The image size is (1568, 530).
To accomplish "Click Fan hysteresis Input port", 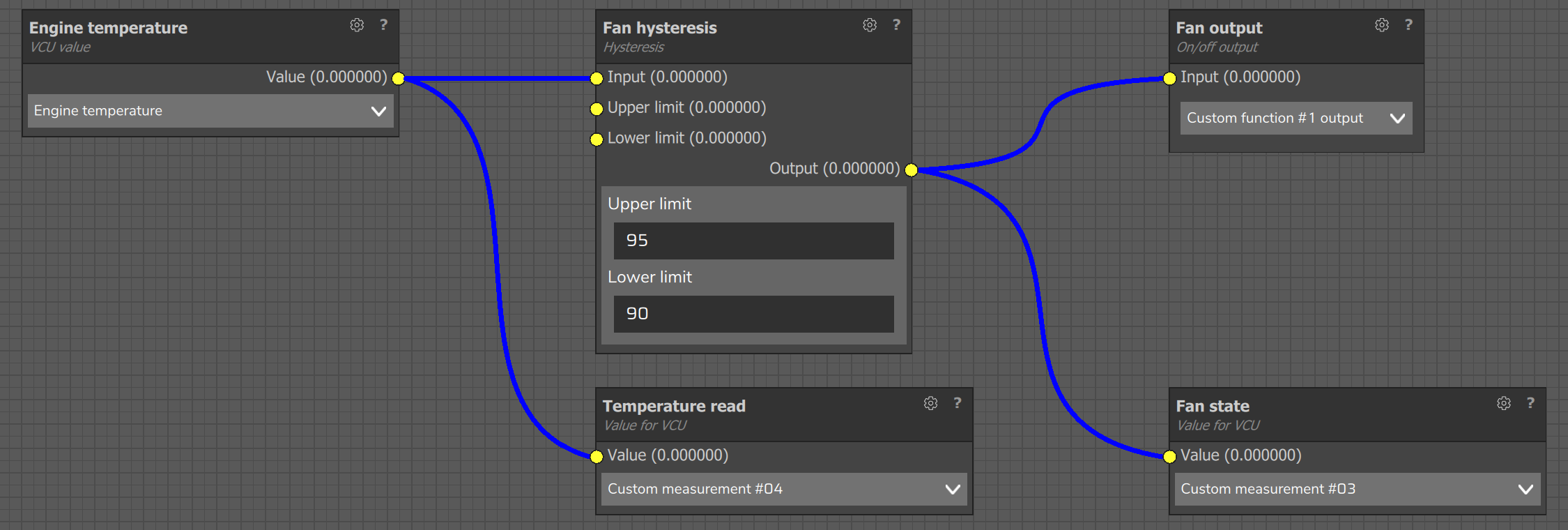I will point(597,78).
